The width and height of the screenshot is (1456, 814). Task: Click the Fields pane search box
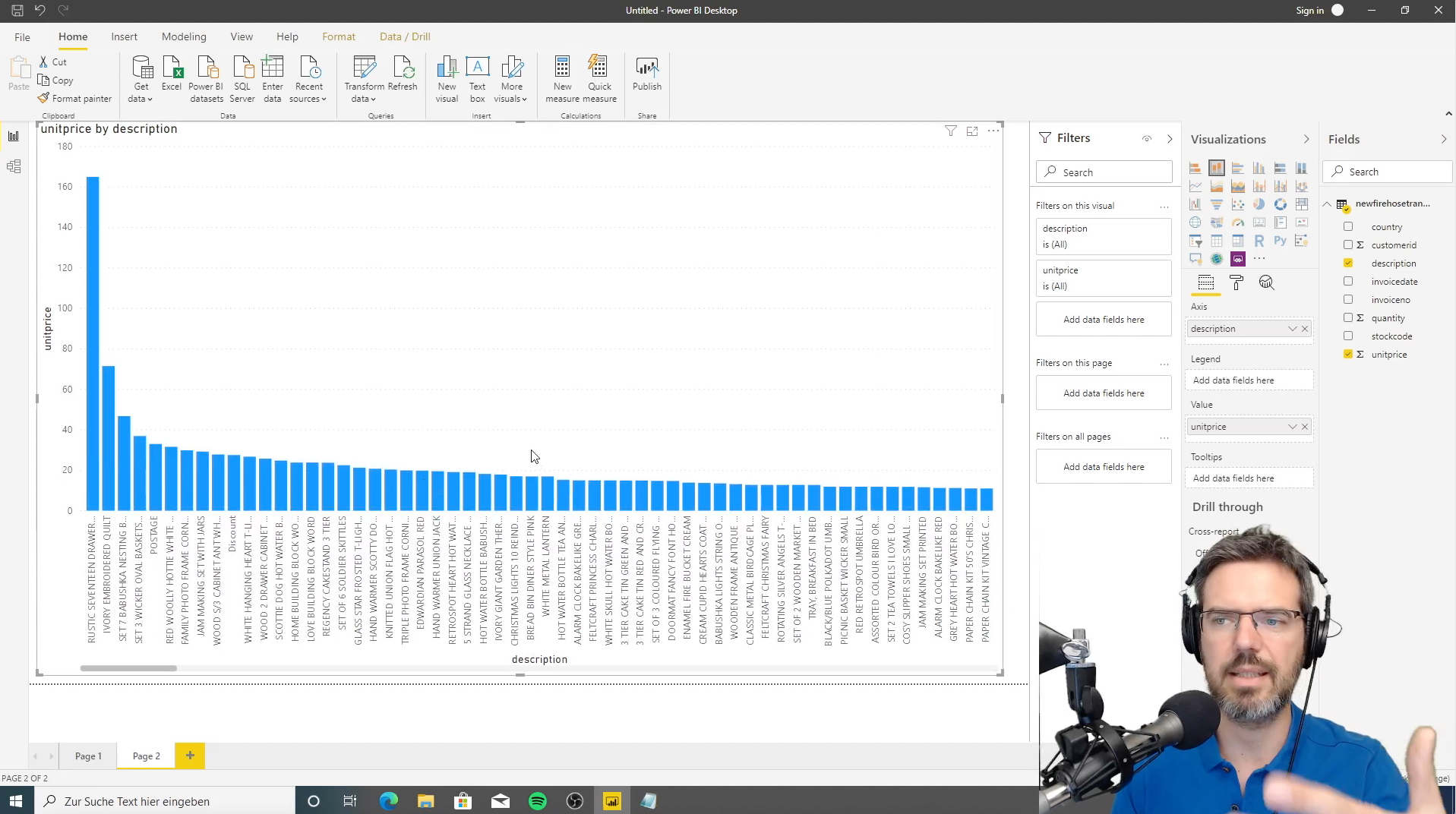point(1387,172)
